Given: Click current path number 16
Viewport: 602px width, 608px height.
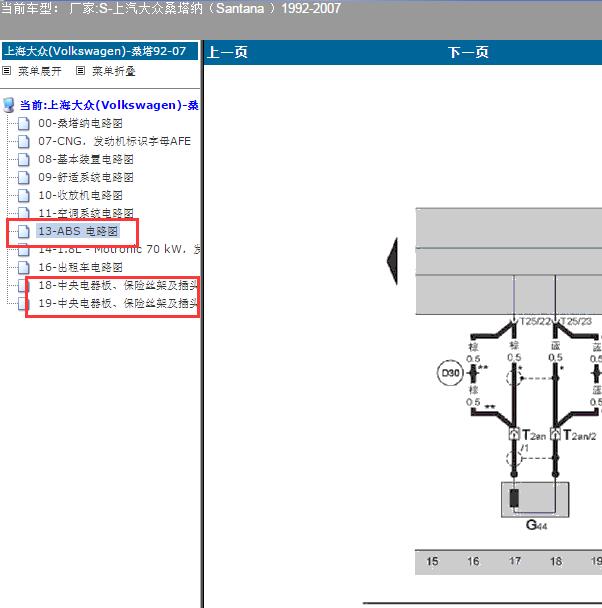Looking at the screenshot, I should [473, 561].
